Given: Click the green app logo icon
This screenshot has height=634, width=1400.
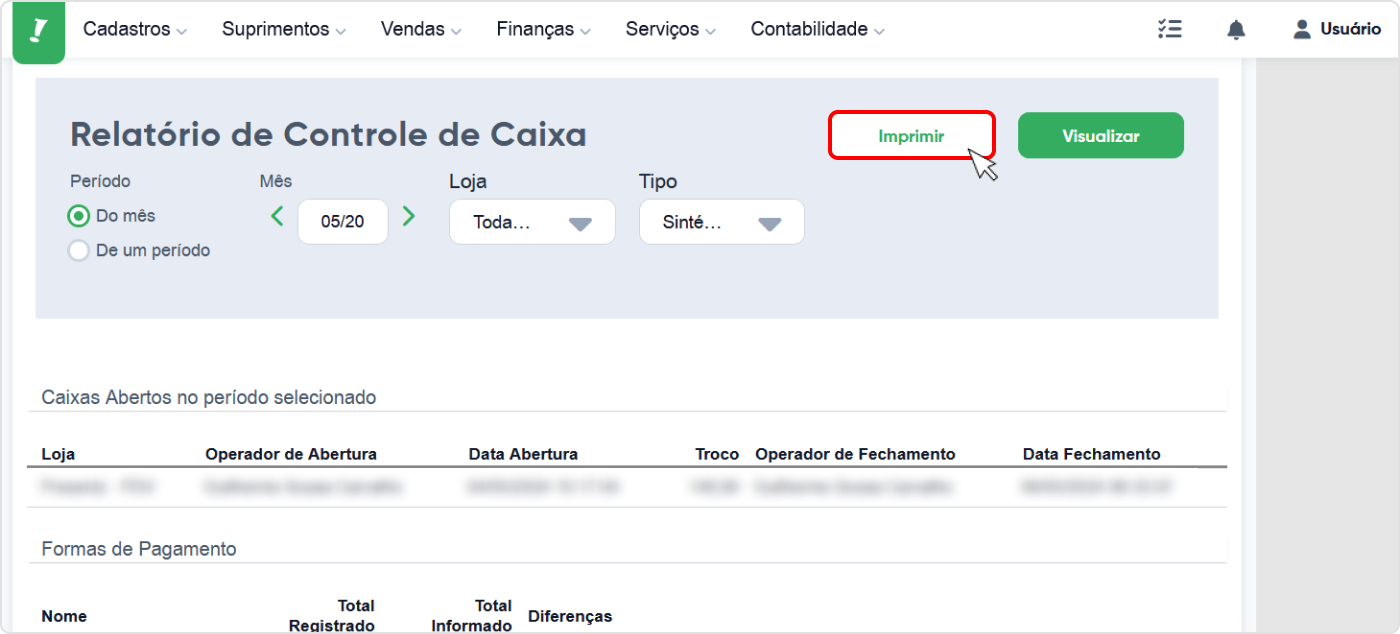Looking at the screenshot, I should pyautogui.click(x=39, y=31).
